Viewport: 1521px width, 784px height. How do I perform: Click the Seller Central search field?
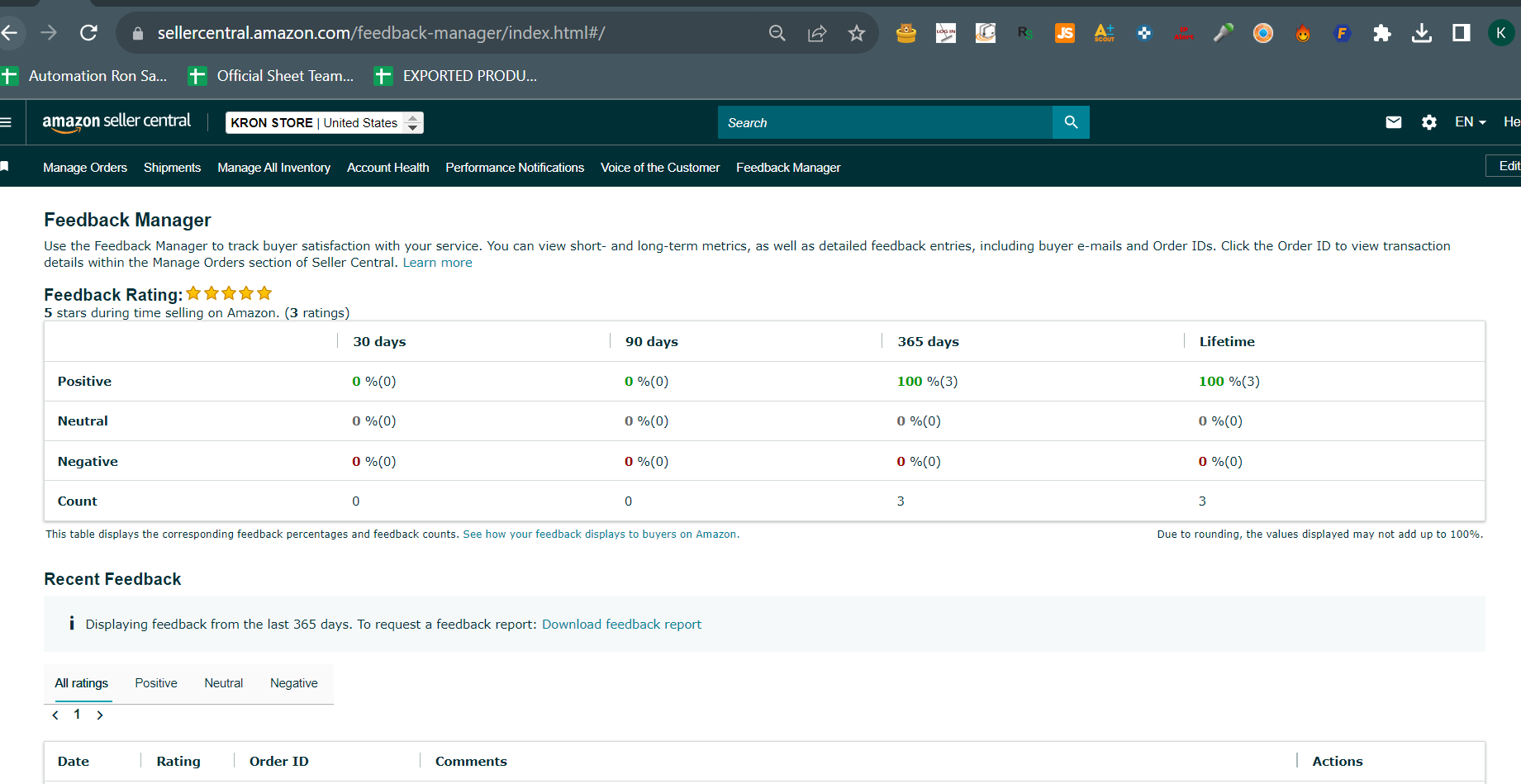886,122
